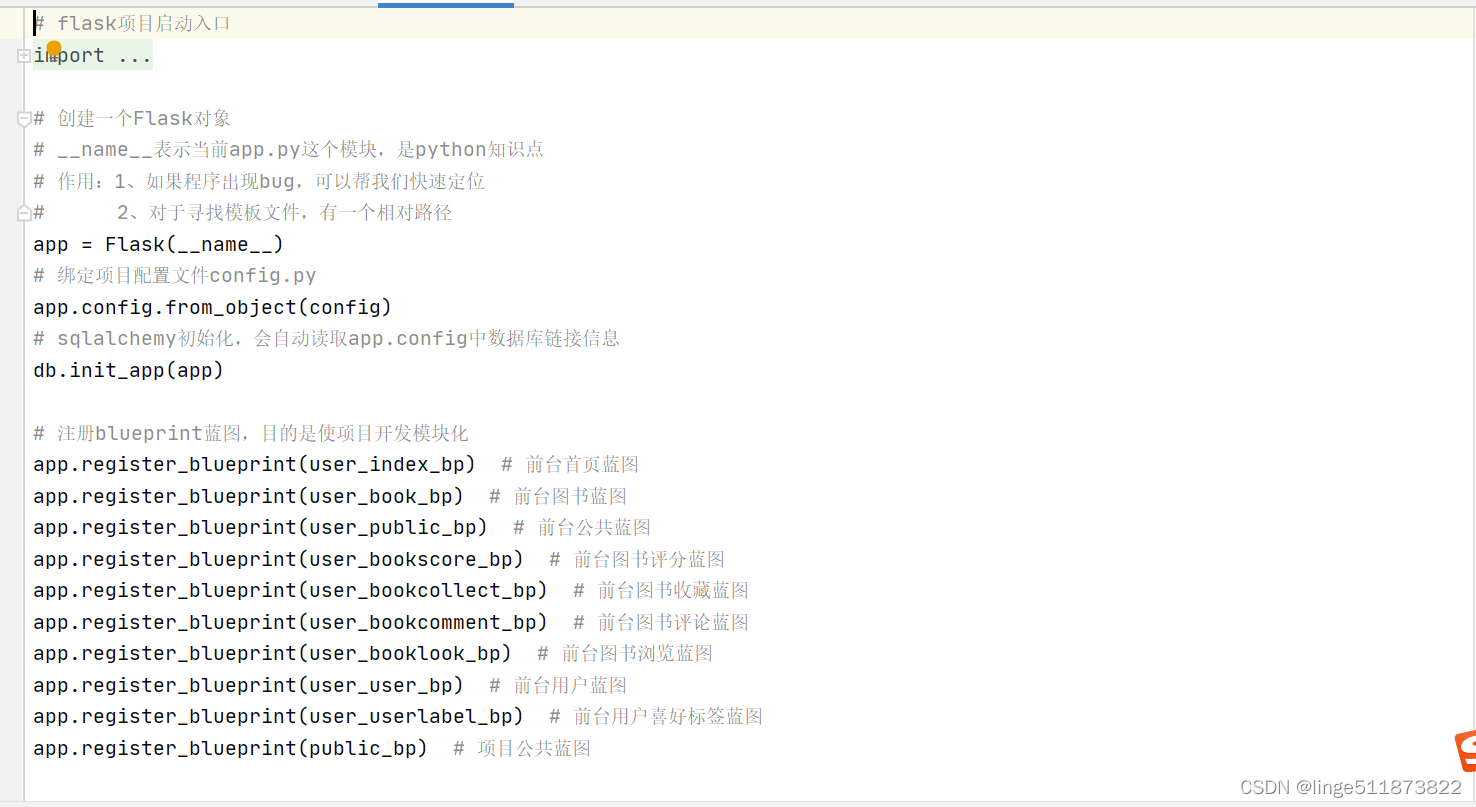Expand the folded import block
This screenshot has width=1476, height=807.
click(x=24, y=56)
